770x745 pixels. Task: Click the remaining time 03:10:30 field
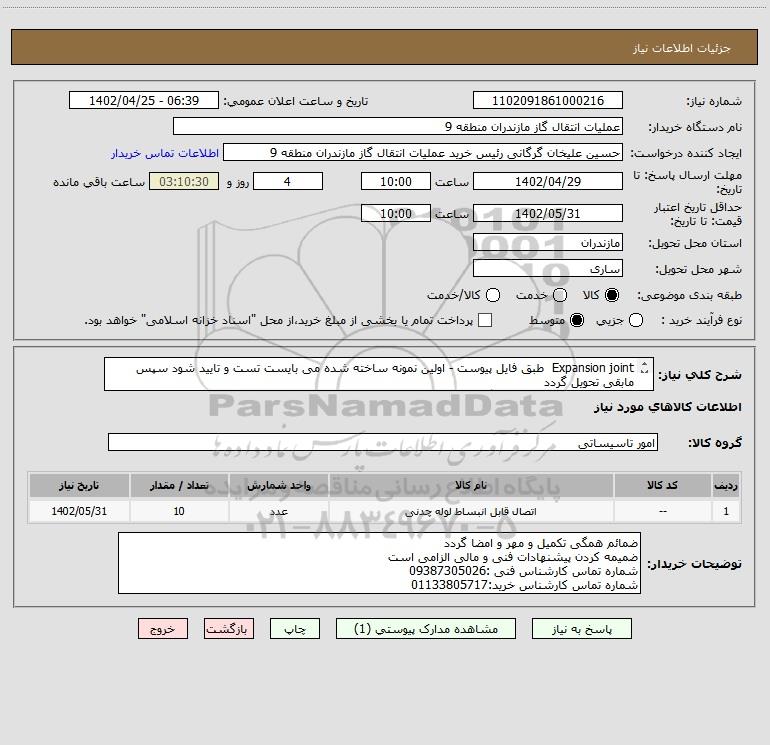coord(184,182)
